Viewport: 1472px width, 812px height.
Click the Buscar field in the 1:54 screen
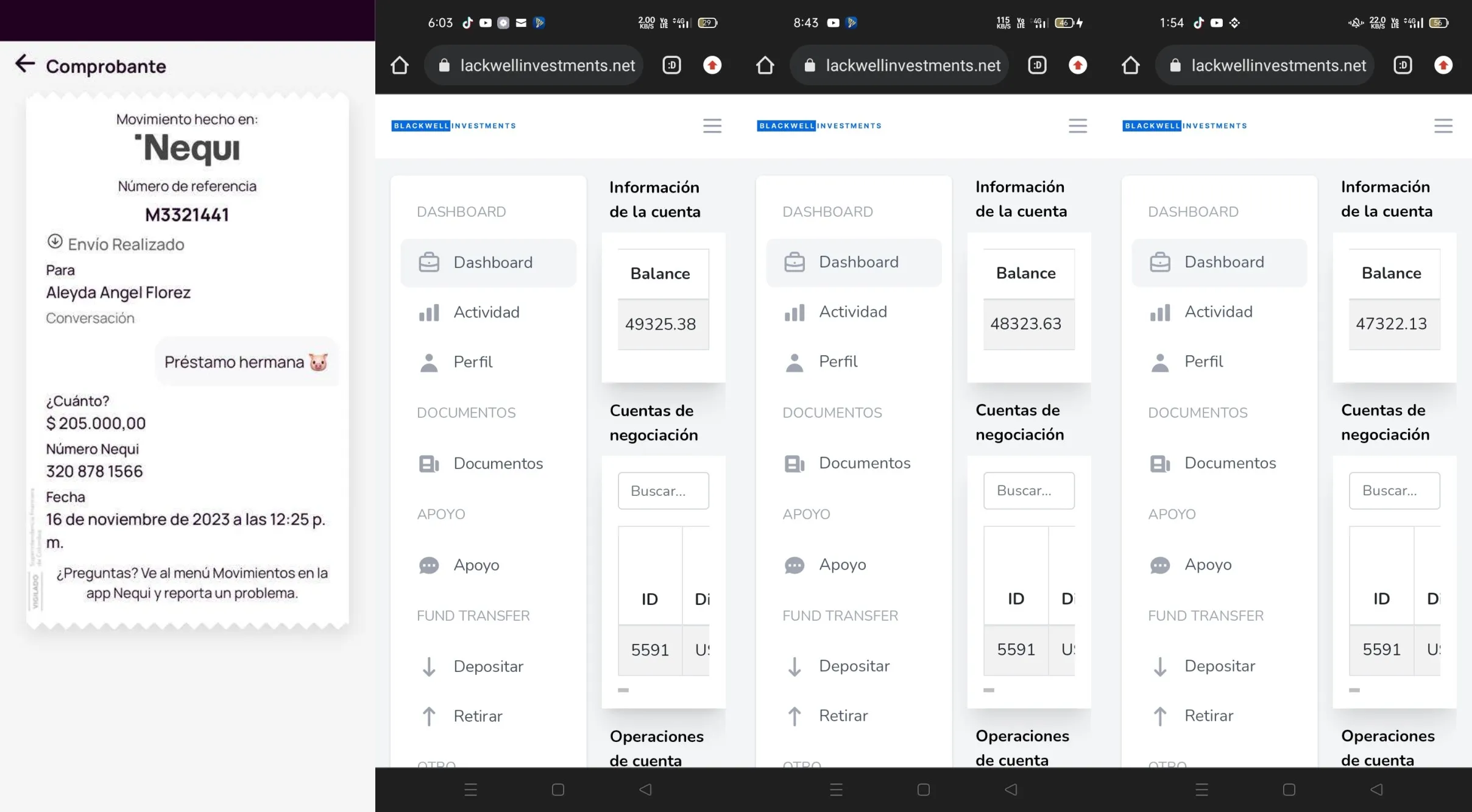[x=1395, y=491]
